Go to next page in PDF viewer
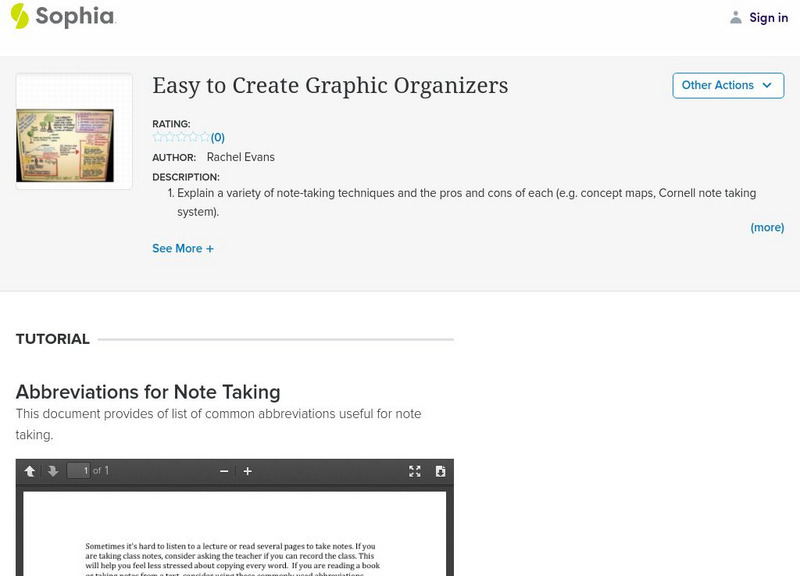The image size is (800, 576). click(x=53, y=471)
